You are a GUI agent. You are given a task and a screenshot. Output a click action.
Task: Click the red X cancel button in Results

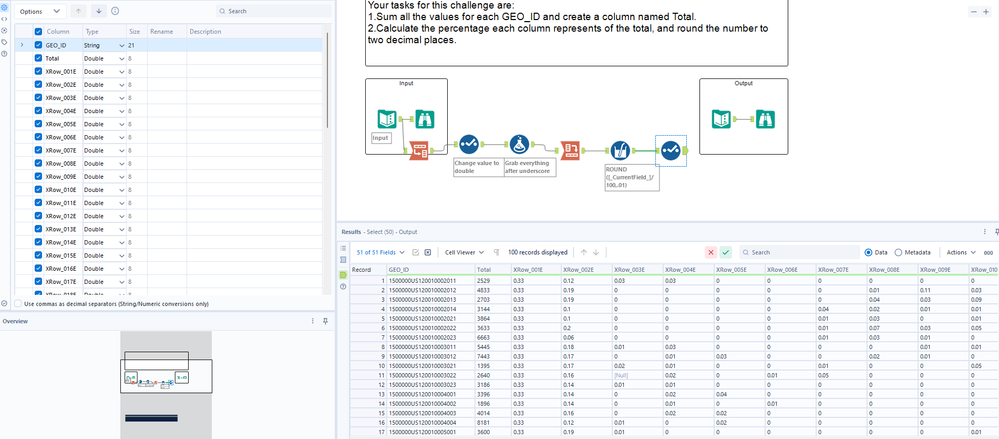pos(711,252)
